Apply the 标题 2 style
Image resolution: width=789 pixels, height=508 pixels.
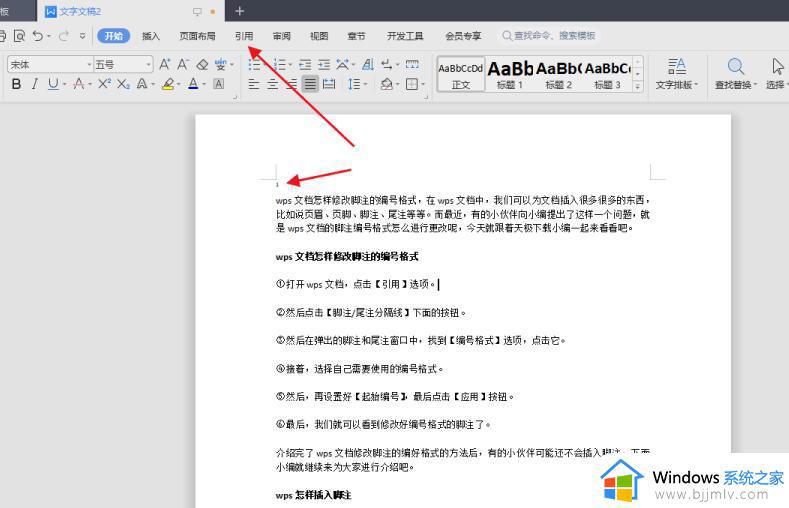pos(559,74)
